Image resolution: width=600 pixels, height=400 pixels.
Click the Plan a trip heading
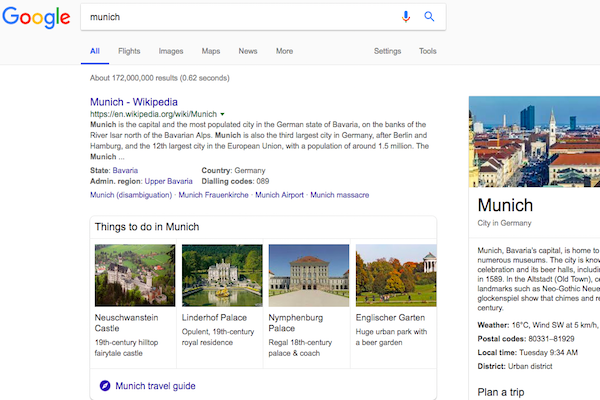(x=501, y=392)
